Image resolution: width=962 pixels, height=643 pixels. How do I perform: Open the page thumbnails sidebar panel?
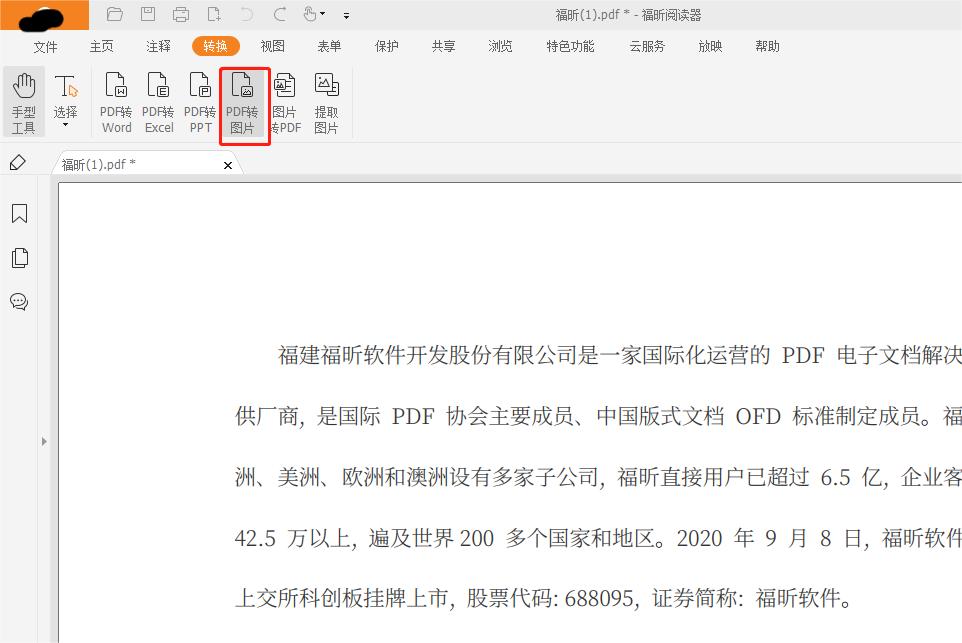pos(18,257)
